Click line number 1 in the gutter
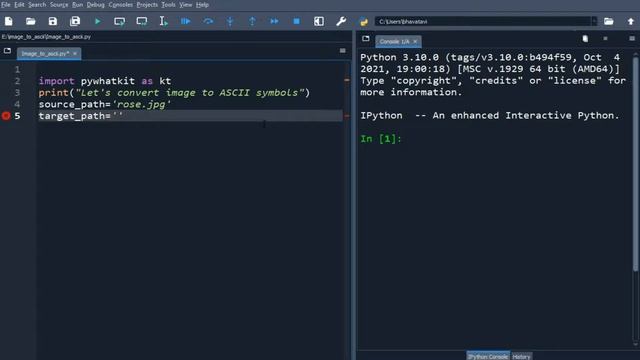This screenshot has width=640, height=360. 17,69
